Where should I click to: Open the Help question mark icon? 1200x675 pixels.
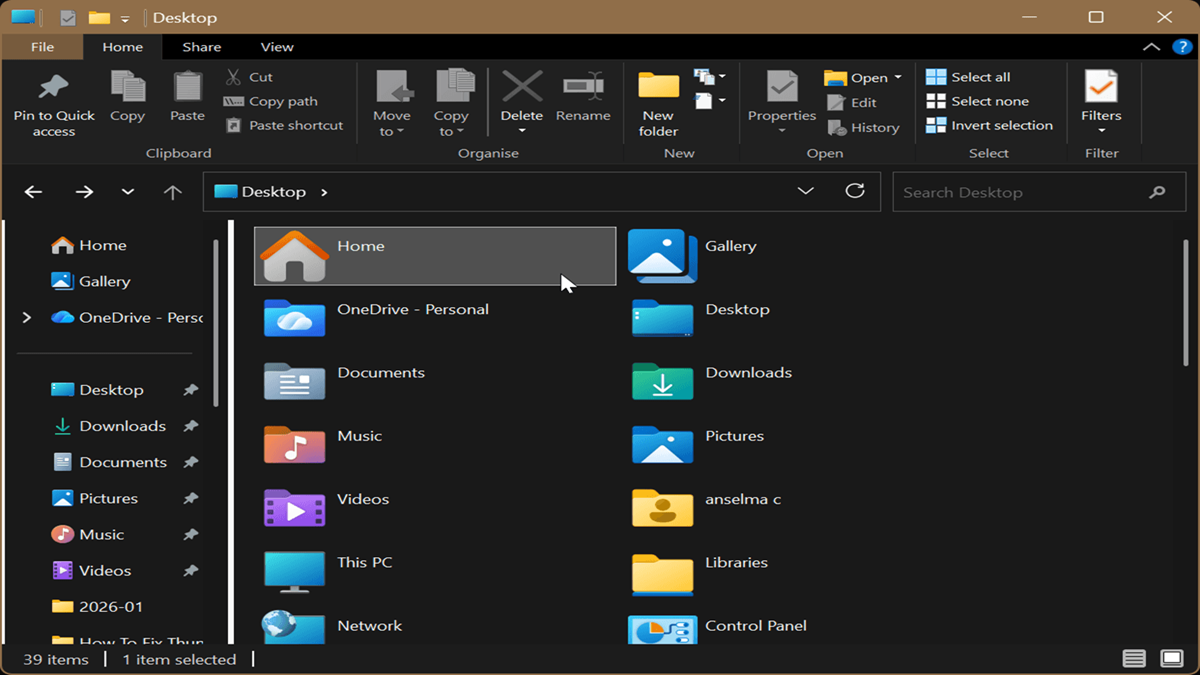tap(1181, 46)
